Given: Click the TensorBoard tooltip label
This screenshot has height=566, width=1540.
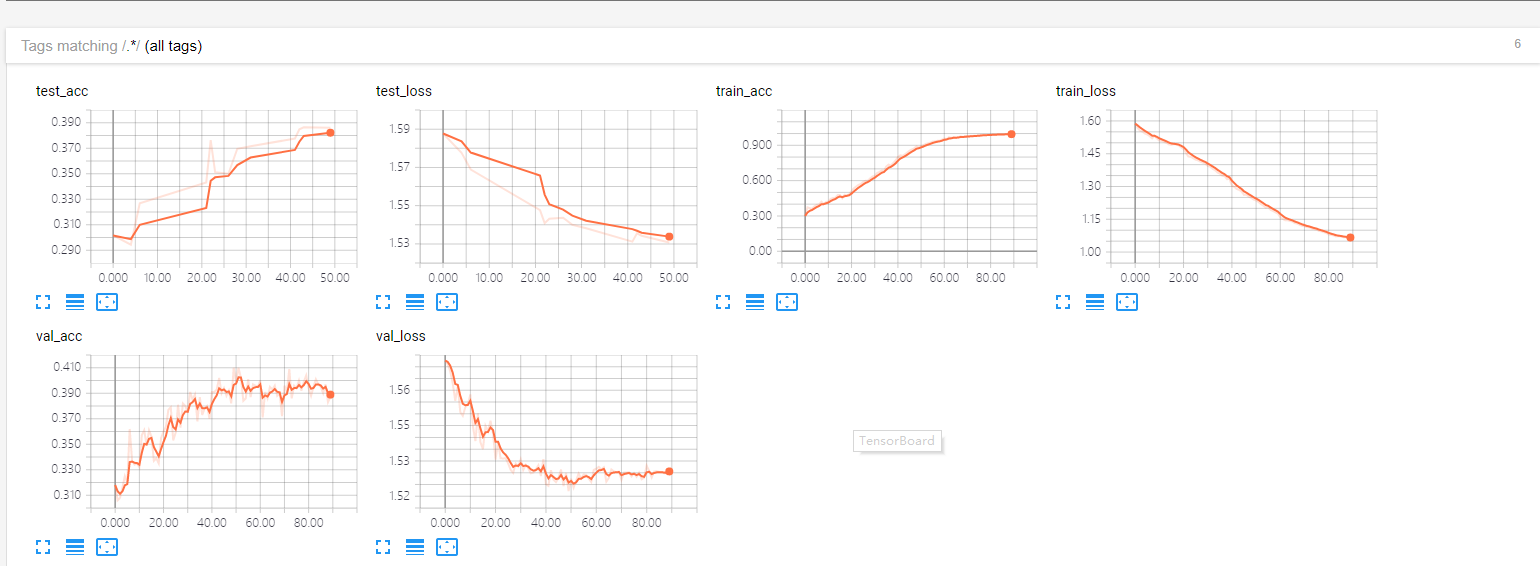Looking at the screenshot, I should coord(897,441).
